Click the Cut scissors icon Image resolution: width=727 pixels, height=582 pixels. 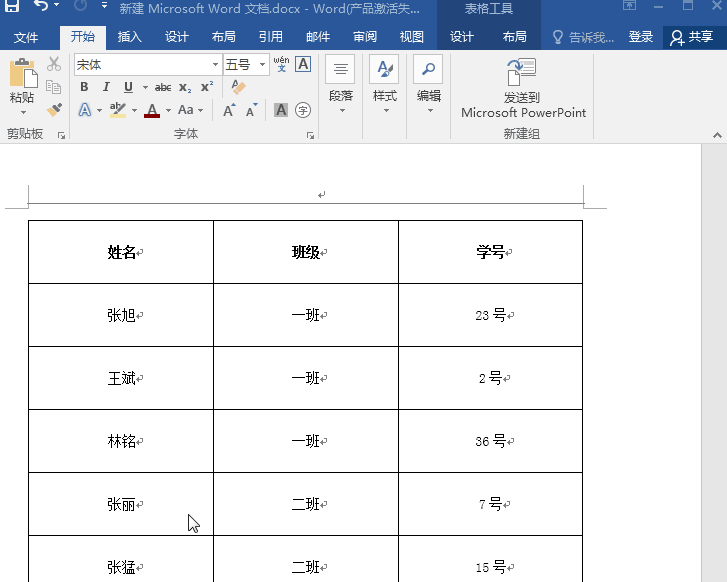54,64
